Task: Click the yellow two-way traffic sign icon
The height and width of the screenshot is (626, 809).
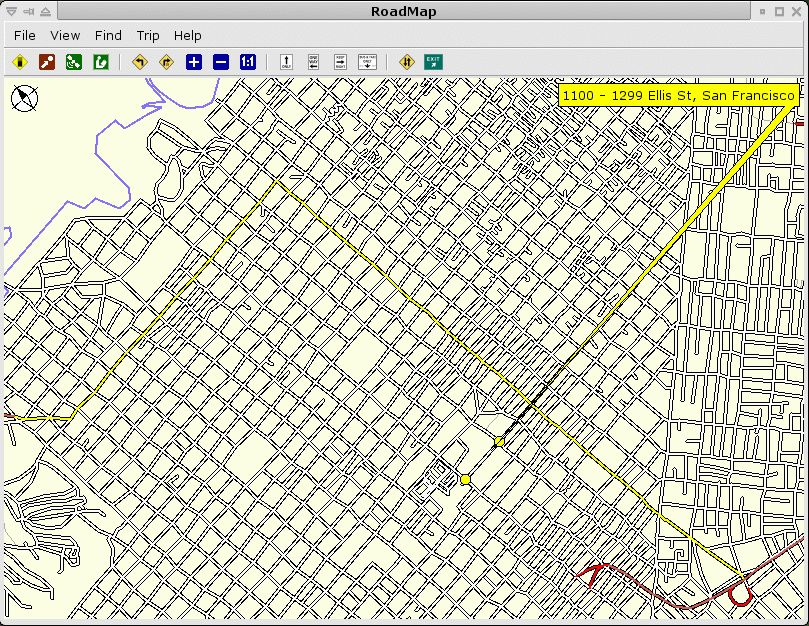Action: tap(406, 62)
